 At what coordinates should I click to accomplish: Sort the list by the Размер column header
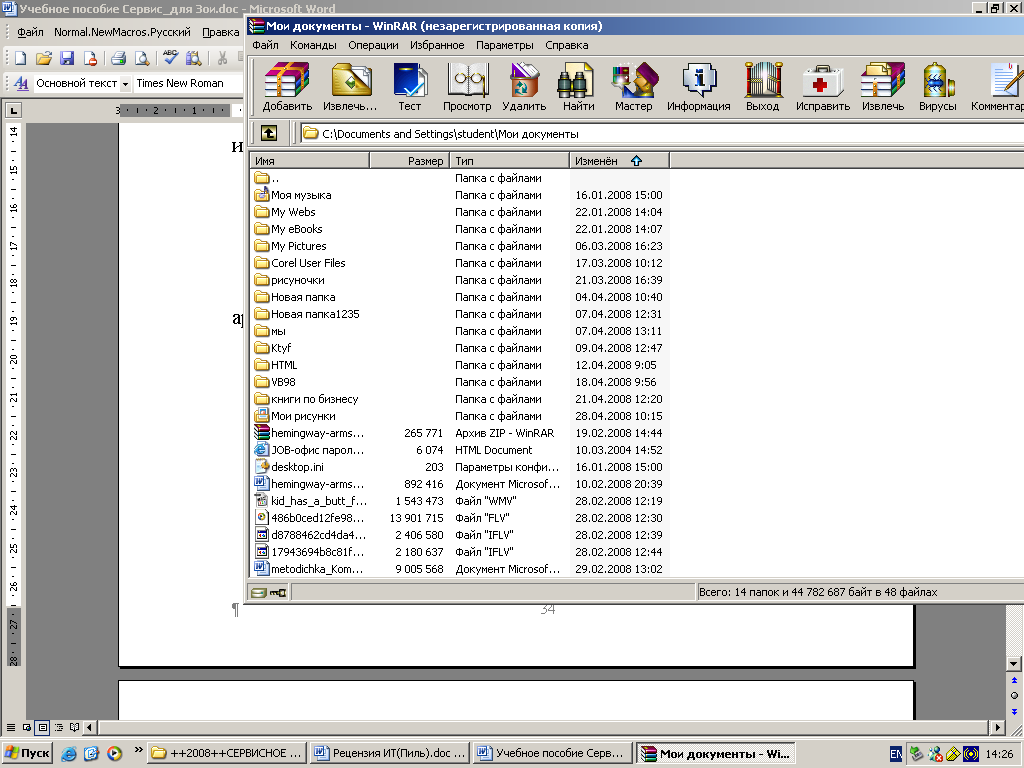click(409, 161)
